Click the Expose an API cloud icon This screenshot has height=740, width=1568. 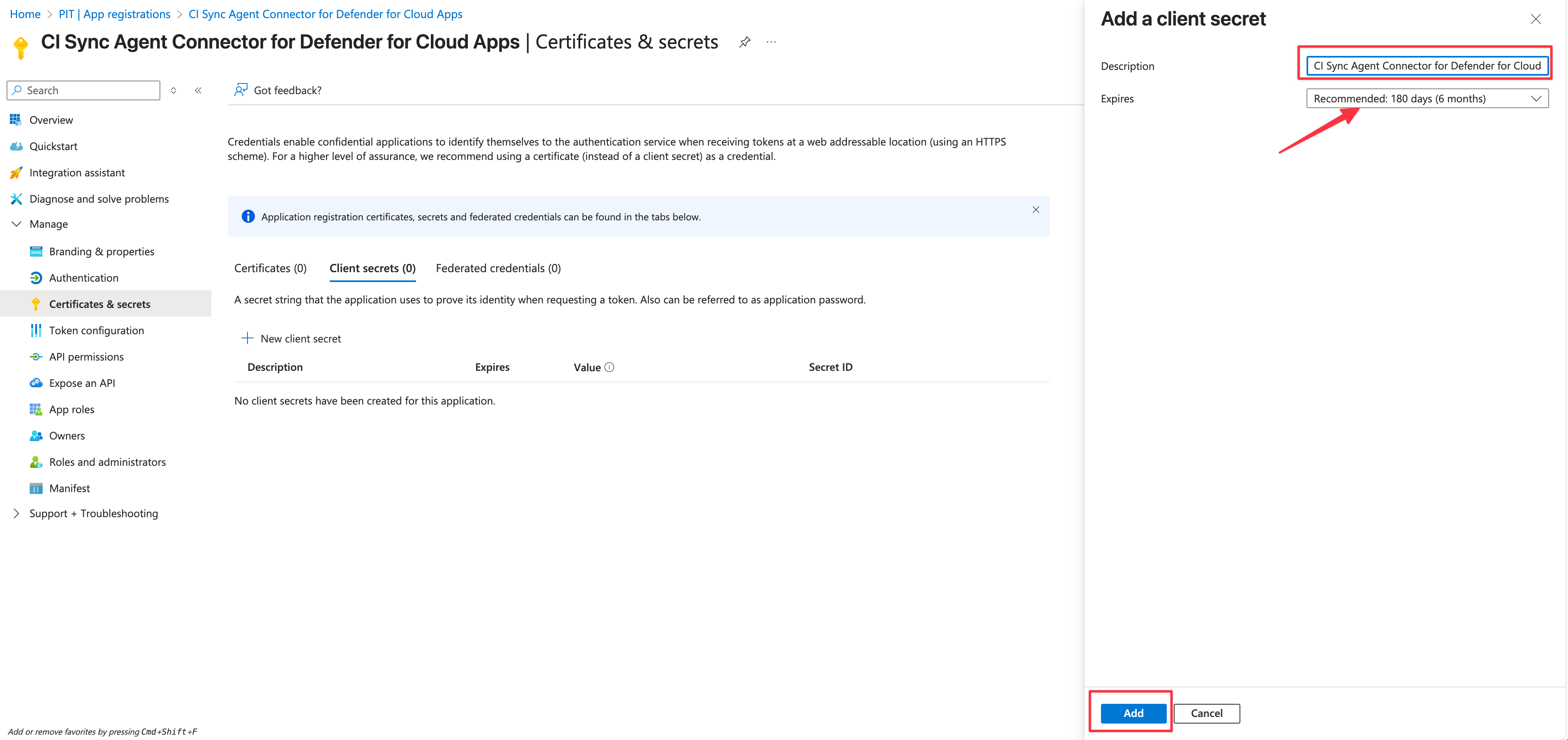(36, 383)
